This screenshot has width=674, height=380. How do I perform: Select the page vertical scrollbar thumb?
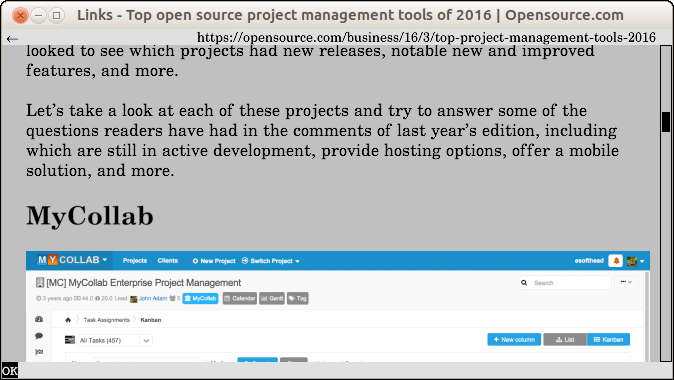666,122
